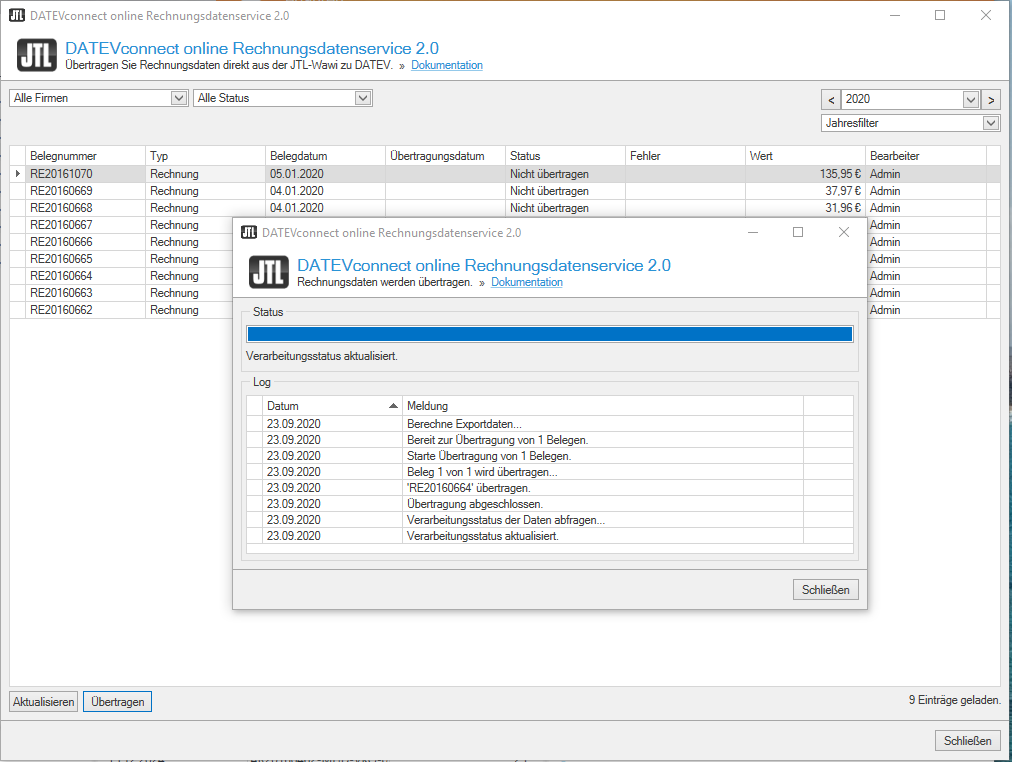Open the Alle Firmen dropdown
Image resolution: width=1012 pixels, height=762 pixels.
[177, 97]
